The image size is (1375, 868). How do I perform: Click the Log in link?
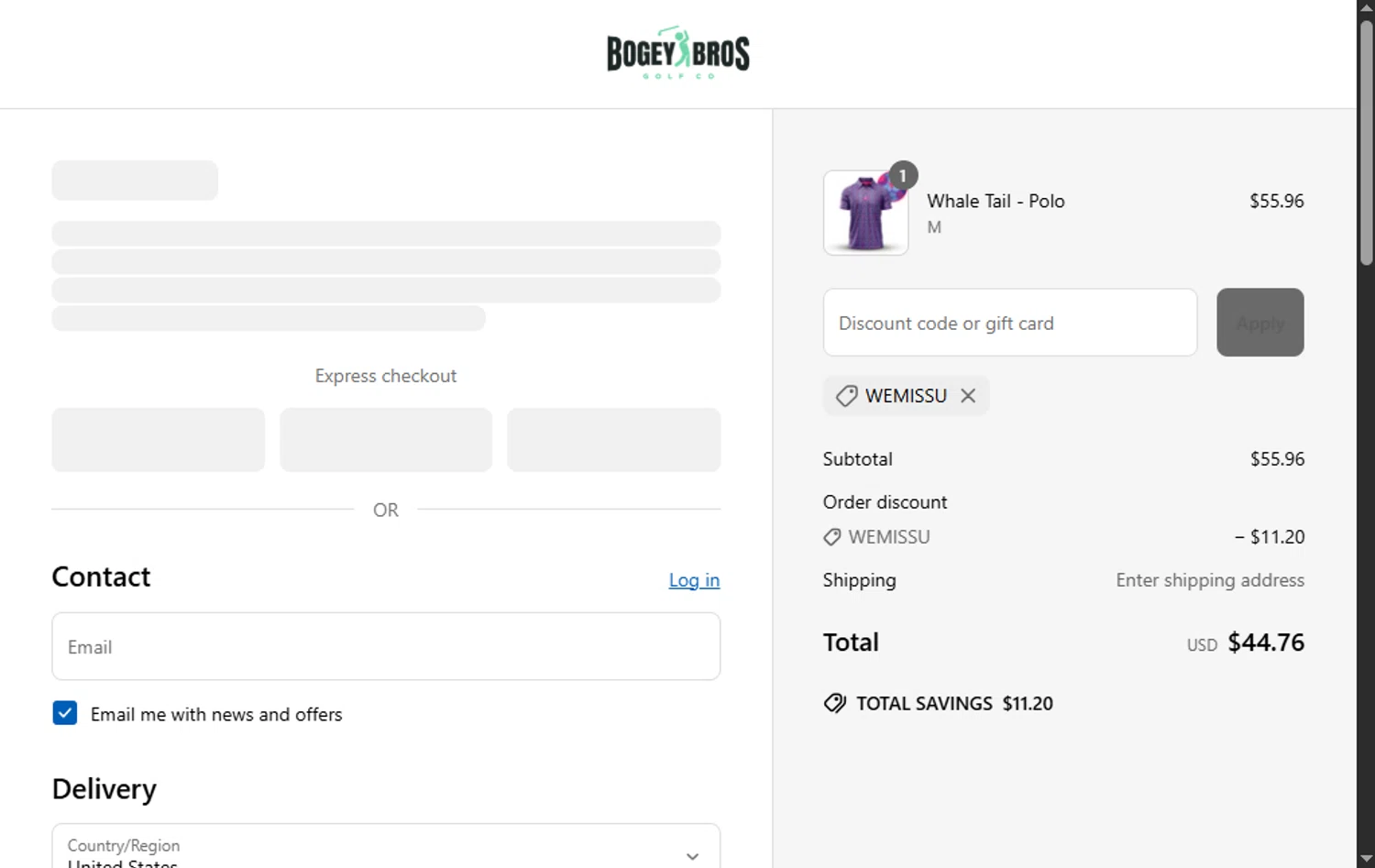[694, 580]
